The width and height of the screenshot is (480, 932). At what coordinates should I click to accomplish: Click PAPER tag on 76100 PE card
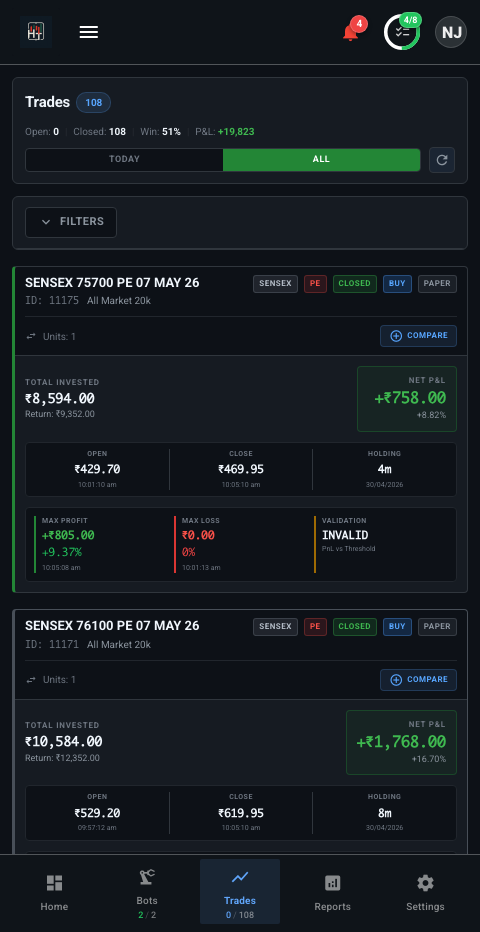[x=437, y=626]
